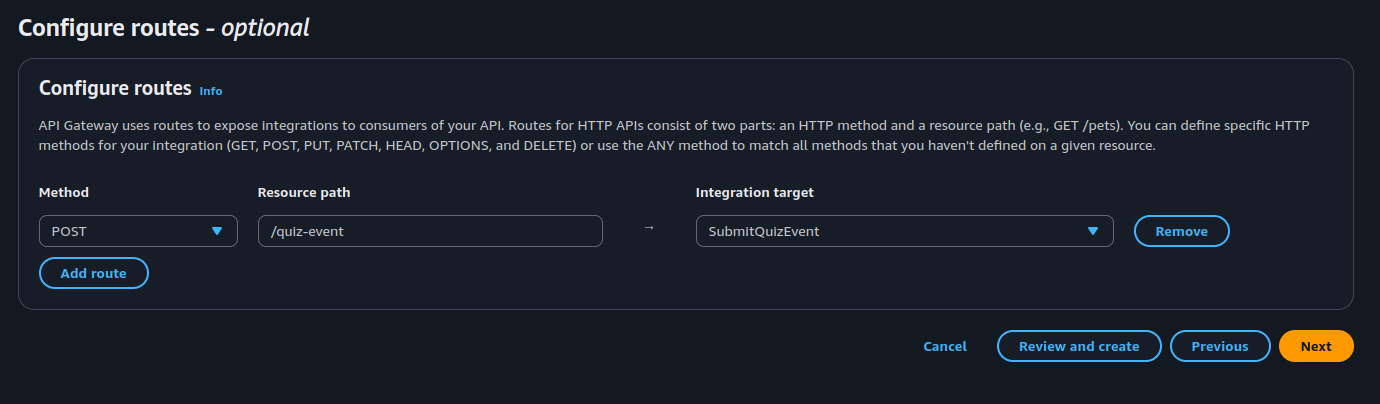Click the Method field label

pyautogui.click(x=64, y=192)
